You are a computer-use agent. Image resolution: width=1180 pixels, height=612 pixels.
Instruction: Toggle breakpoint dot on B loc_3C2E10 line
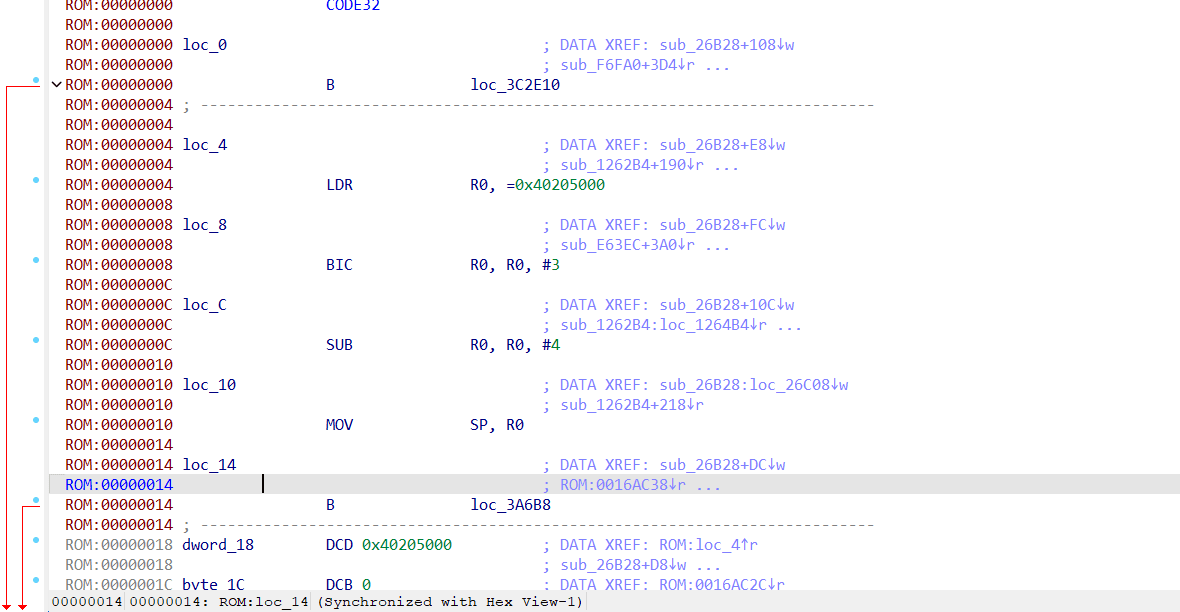tap(35, 80)
